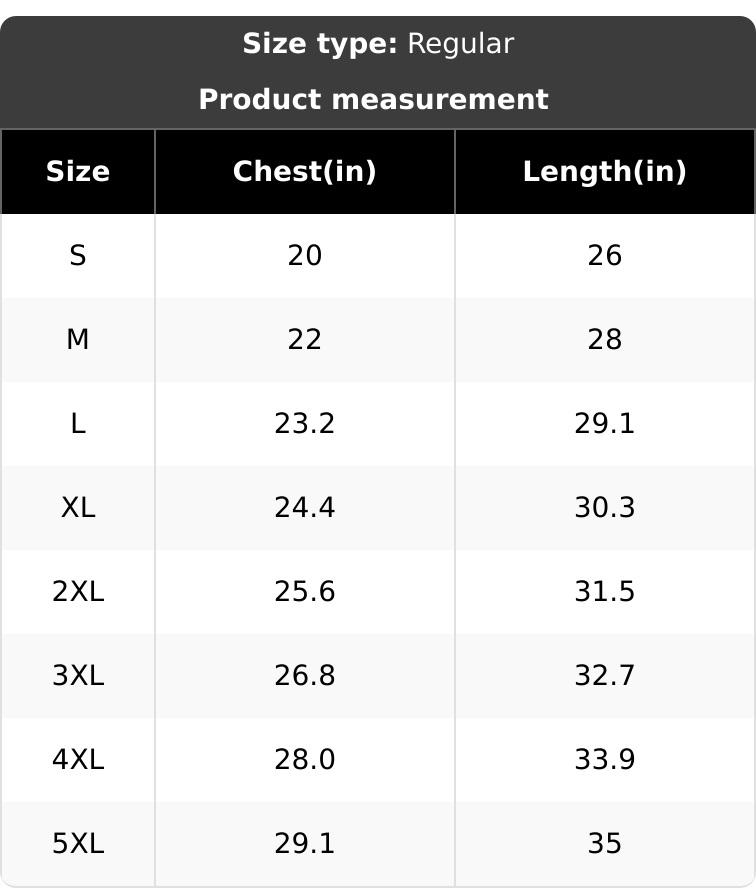Click the Size type: Regular label

point(378,44)
